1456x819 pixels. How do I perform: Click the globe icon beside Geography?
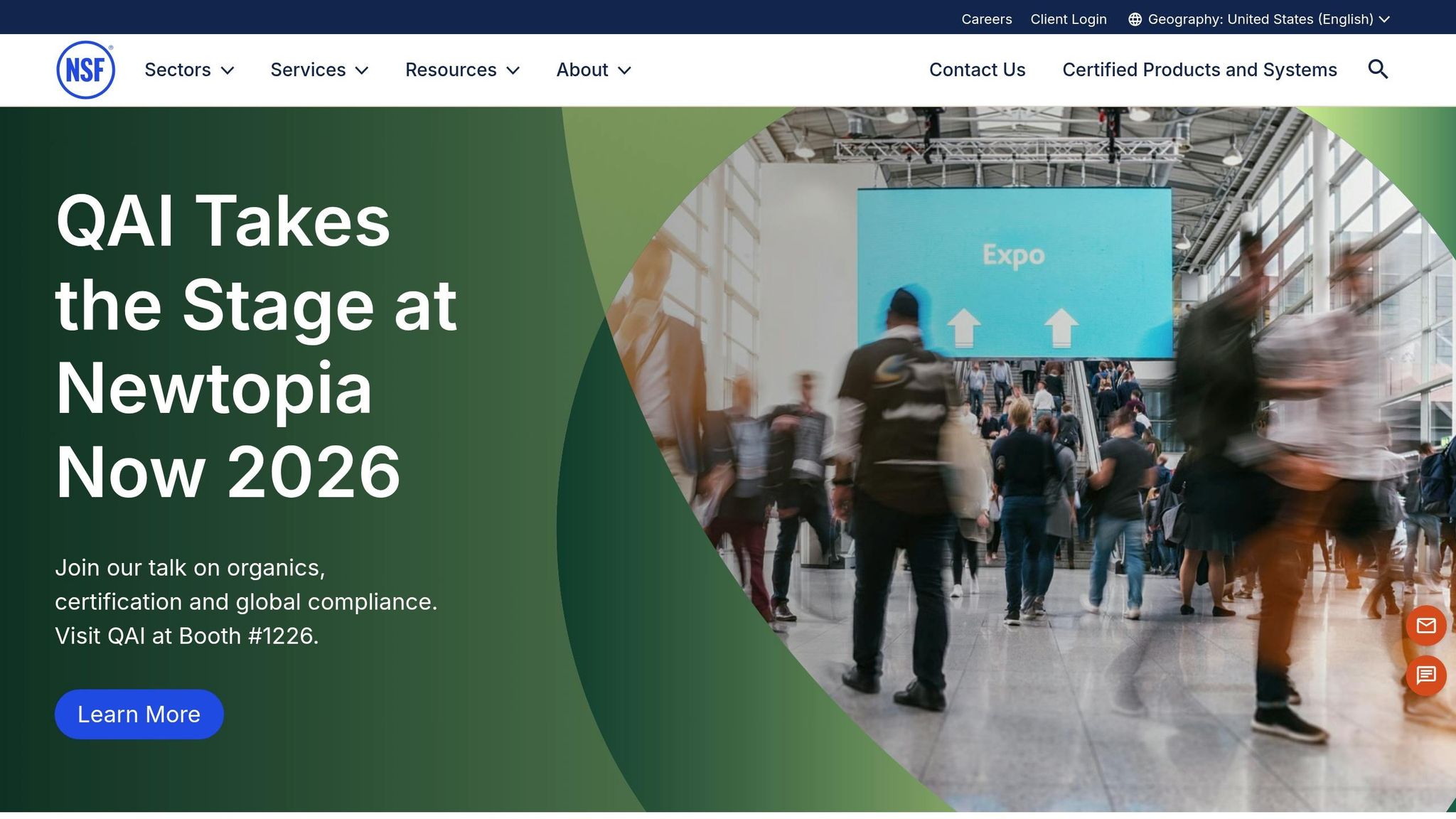pyautogui.click(x=1135, y=19)
